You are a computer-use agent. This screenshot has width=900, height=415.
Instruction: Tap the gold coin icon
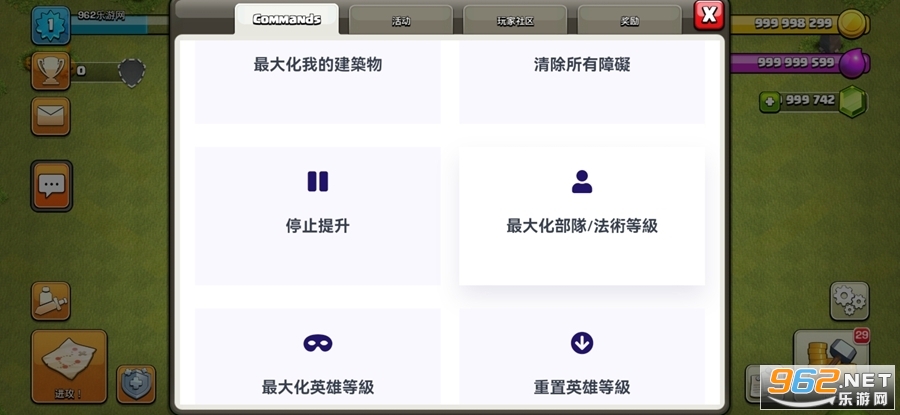(852, 24)
